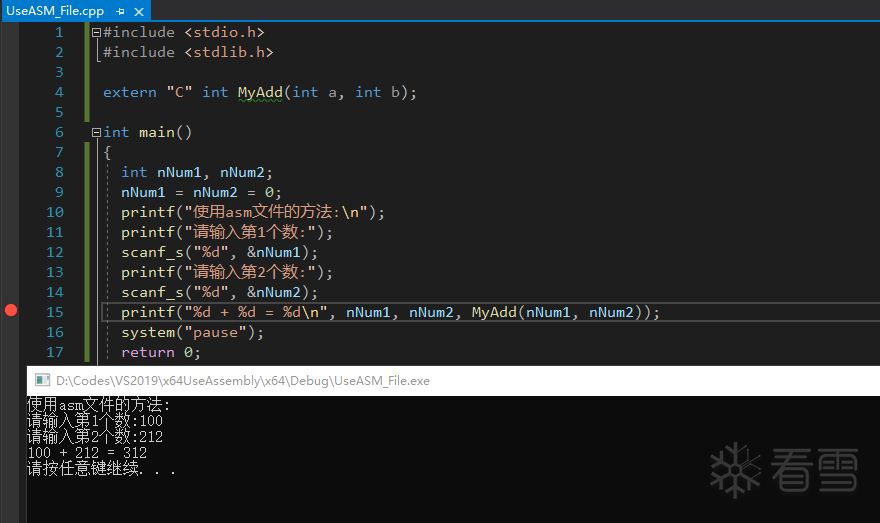
Task: Click line number 15 in the gutter
Action: [54, 312]
